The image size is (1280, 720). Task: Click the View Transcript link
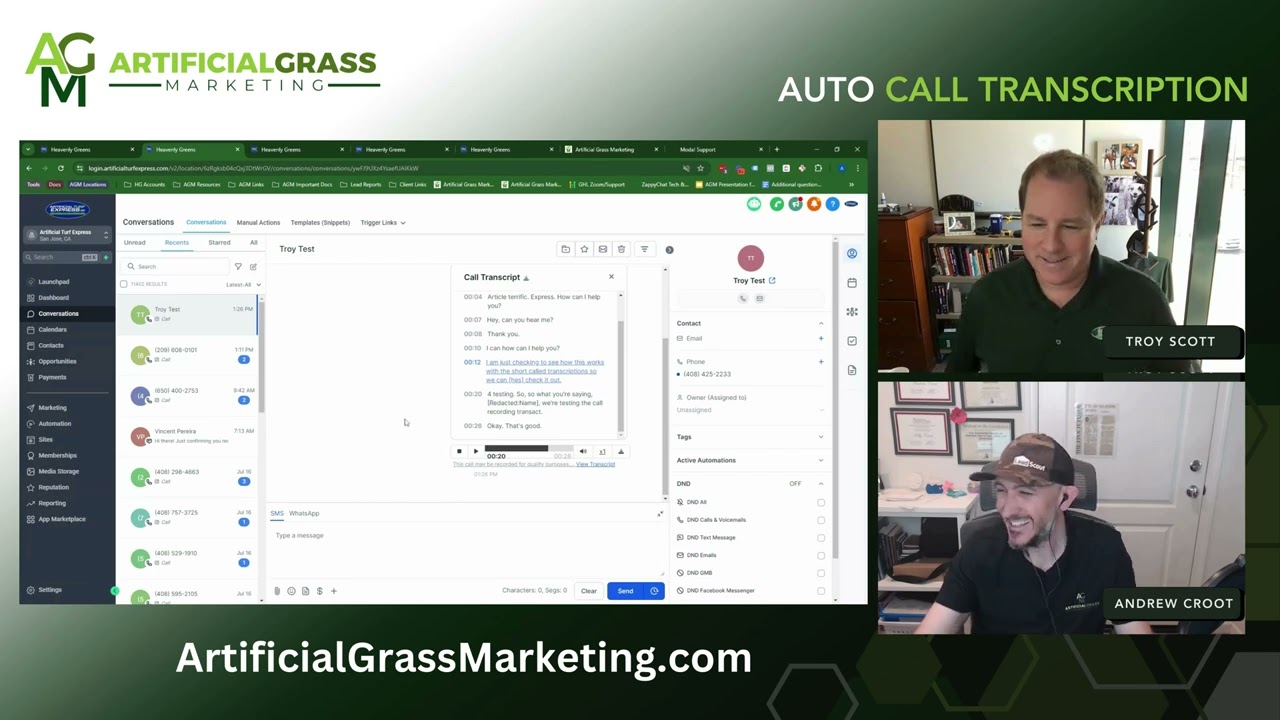pos(595,464)
